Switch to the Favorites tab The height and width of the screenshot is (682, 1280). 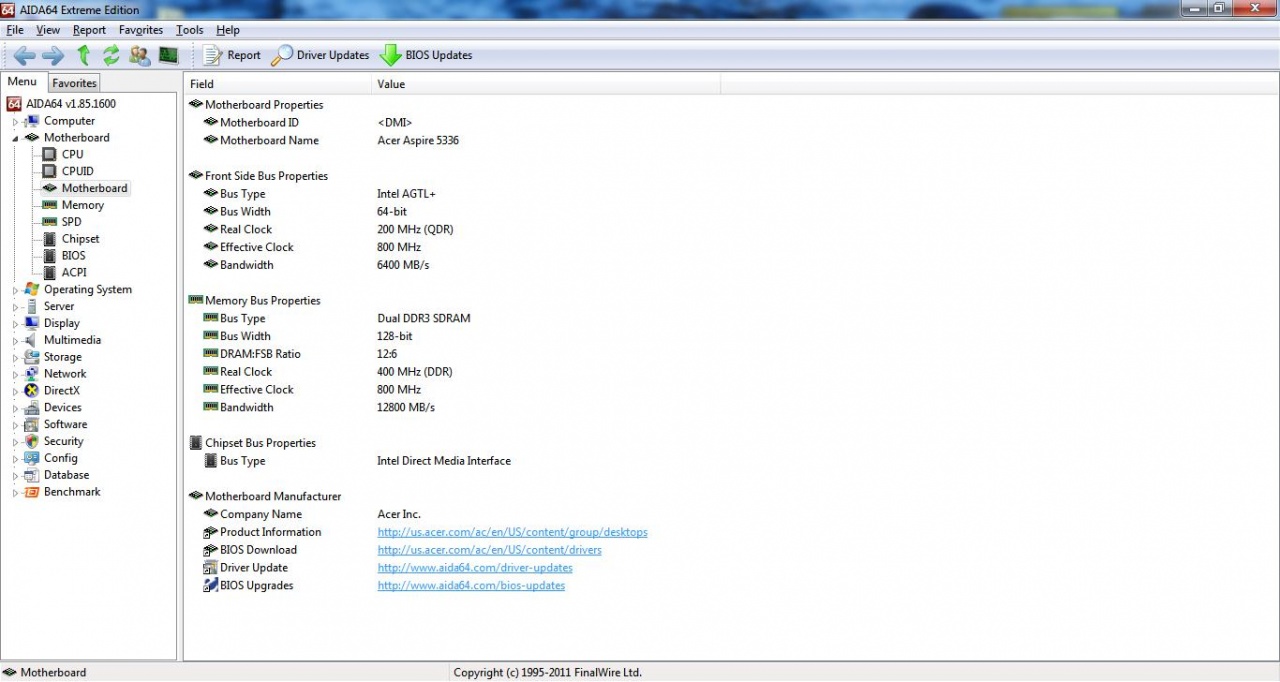[74, 83]
